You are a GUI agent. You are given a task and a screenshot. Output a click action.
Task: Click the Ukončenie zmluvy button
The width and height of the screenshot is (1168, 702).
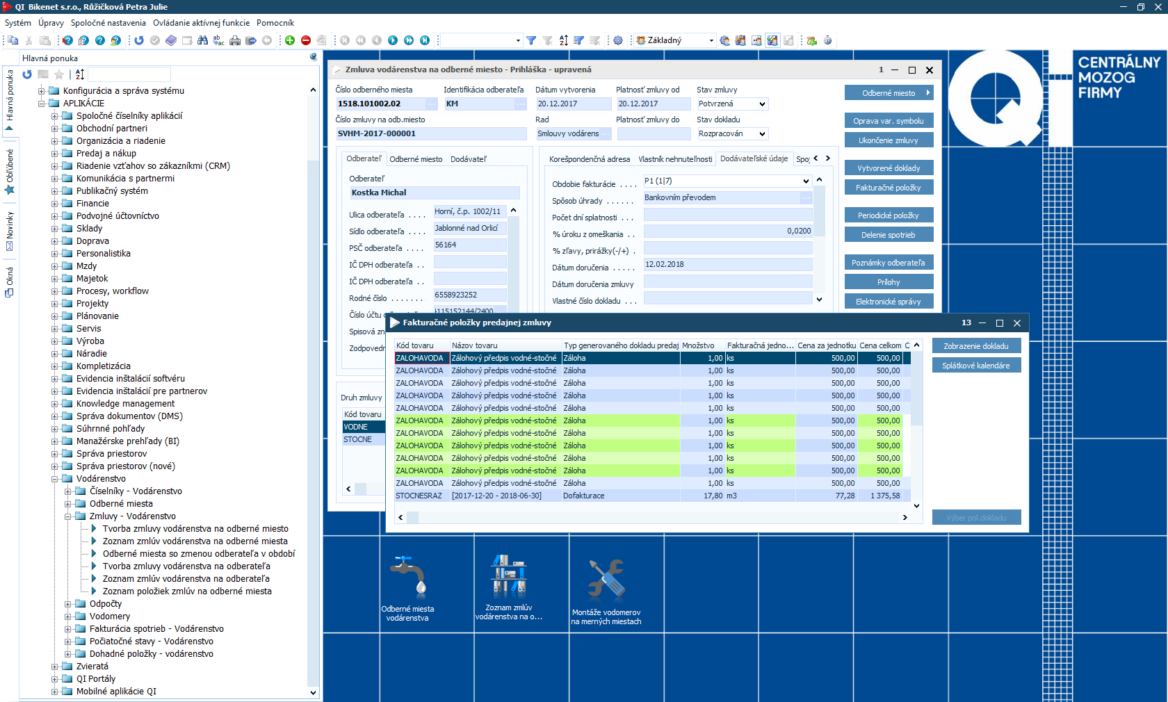tap(888, 141)
